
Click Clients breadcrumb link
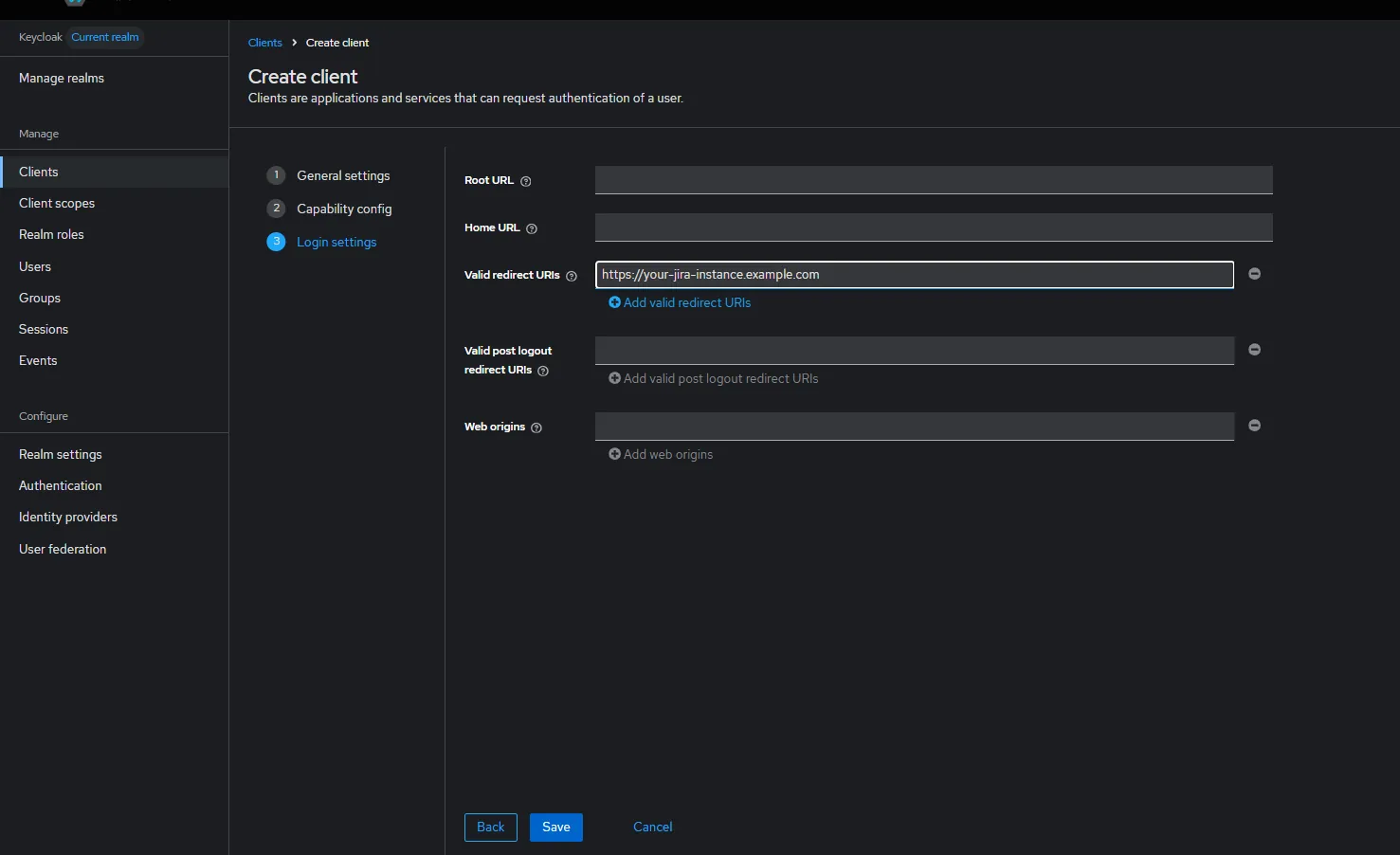pos(265,43)
